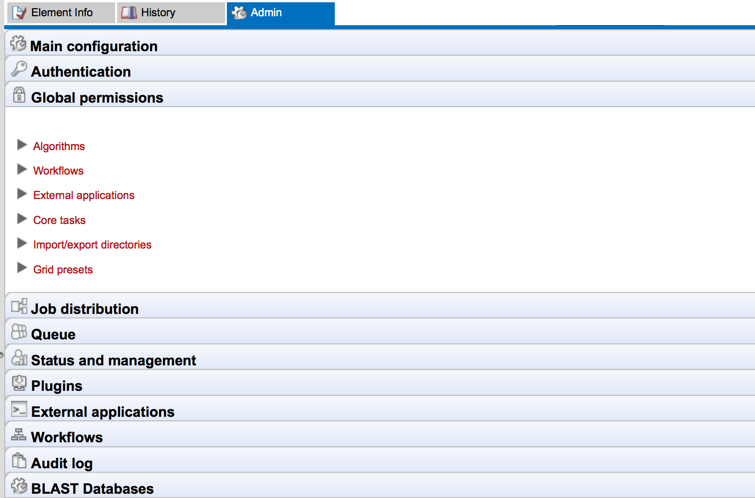Click the External applications terminal icon

(x=19, y=409)
